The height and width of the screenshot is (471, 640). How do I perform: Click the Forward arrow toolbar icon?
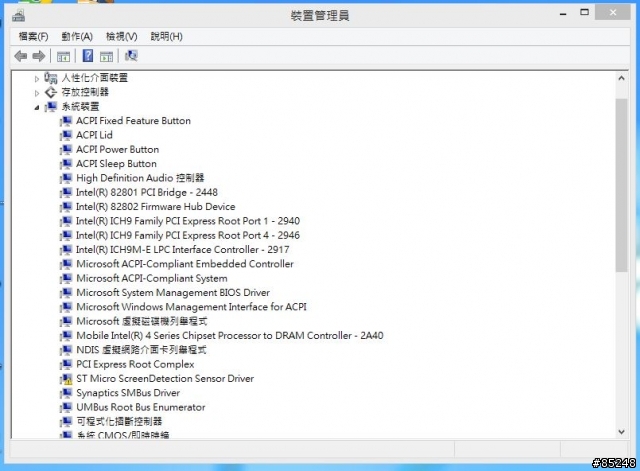pos(39,56)
